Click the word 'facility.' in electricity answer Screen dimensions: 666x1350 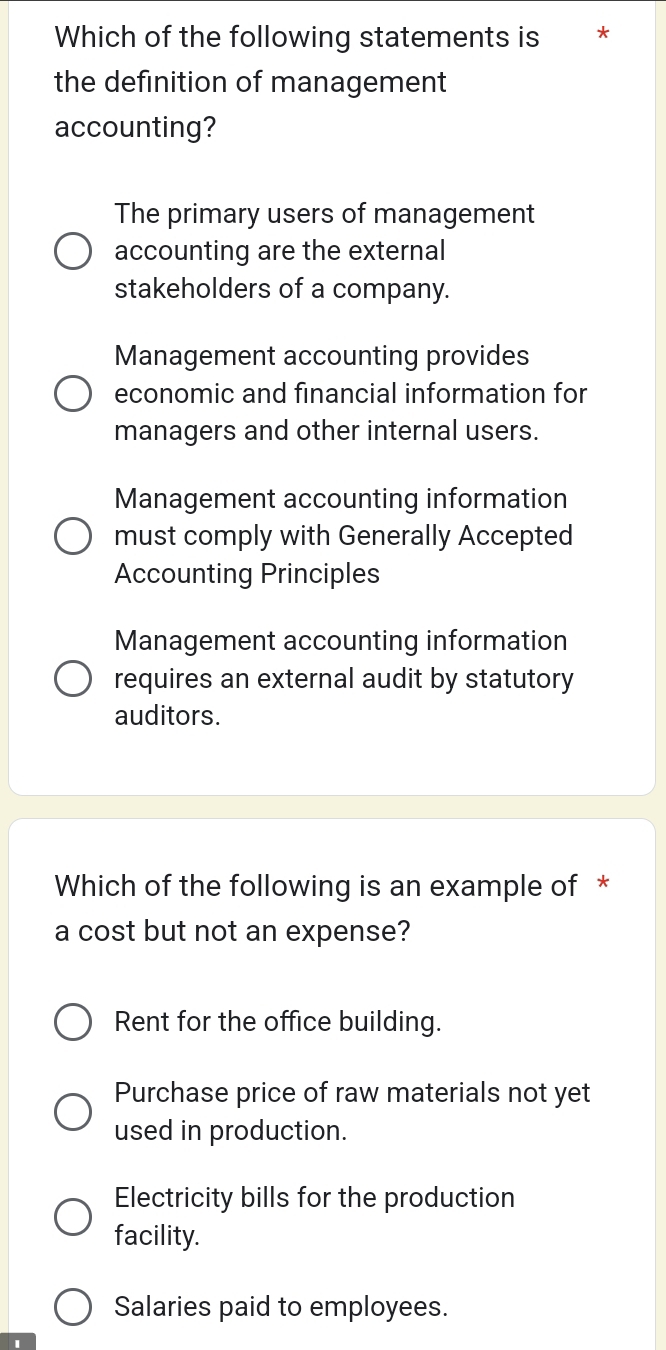tap(158, 1236)
